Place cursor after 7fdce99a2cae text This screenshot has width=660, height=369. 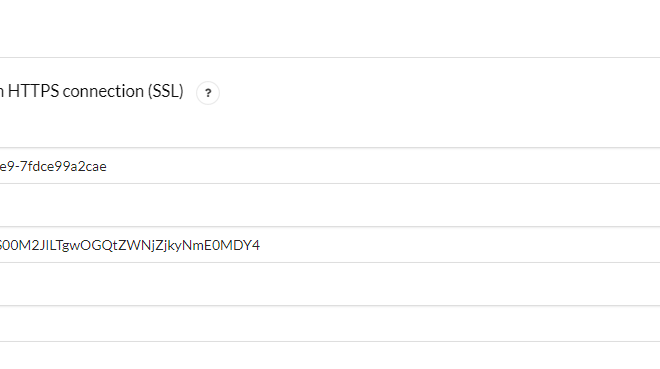107,166
